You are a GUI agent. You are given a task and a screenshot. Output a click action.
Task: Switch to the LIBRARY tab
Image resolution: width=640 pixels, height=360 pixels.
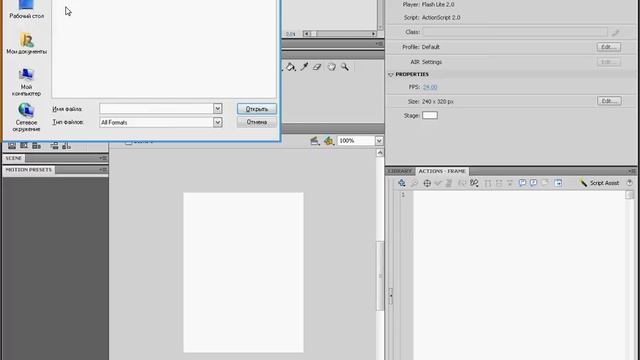click(x=400, y=171)
